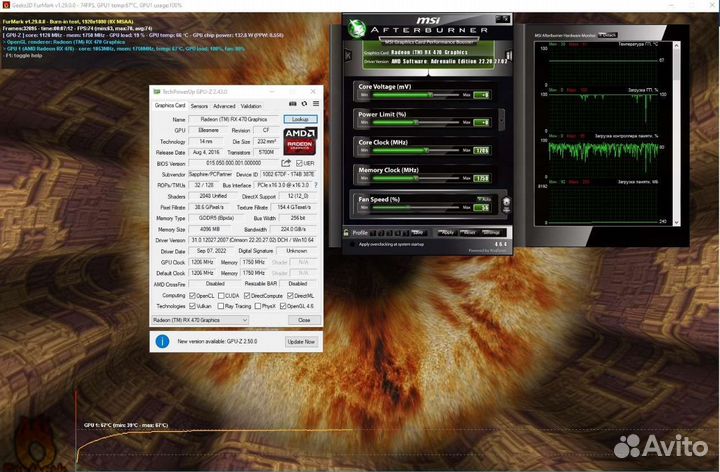Open the GPU-Z hamburger menu
The width and height of the screenshot is (720, 472).
tap(316, 104)
